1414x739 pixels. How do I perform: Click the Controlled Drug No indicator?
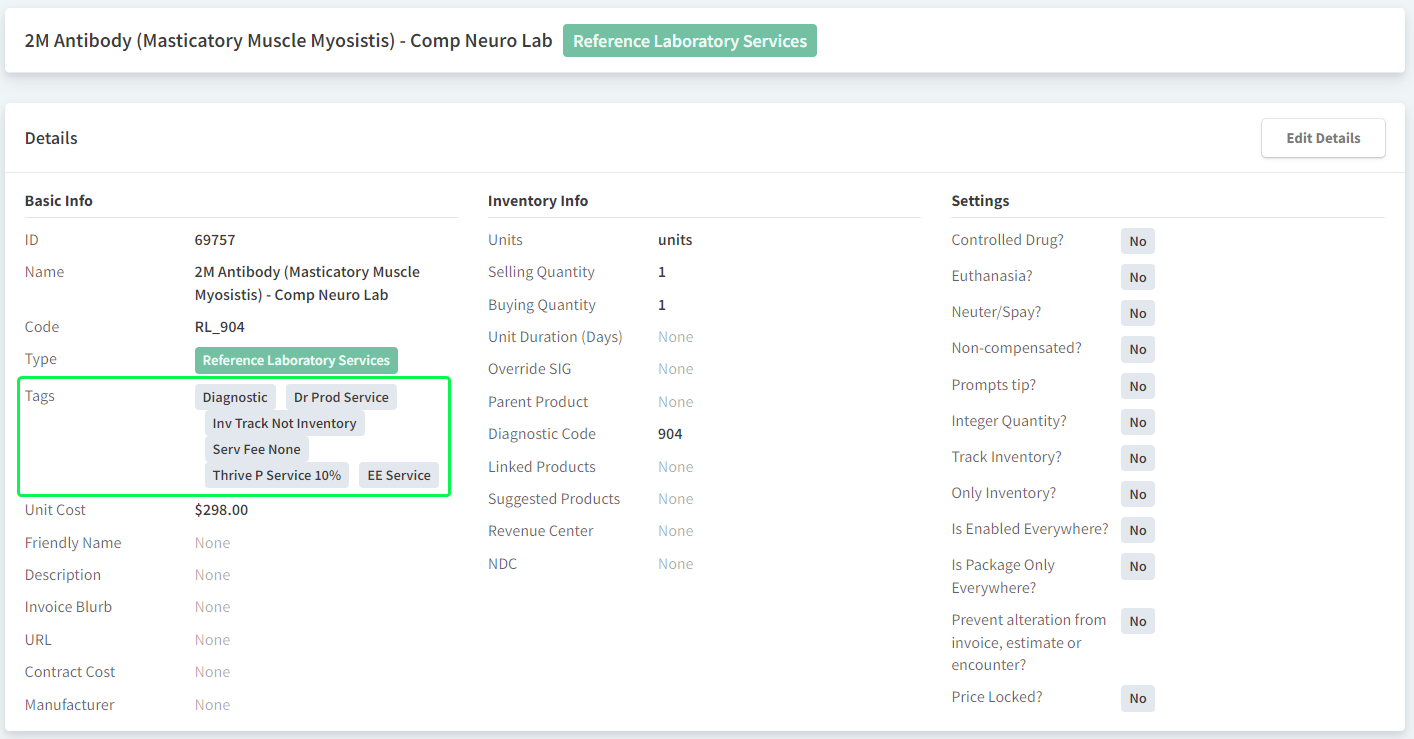1137,241
